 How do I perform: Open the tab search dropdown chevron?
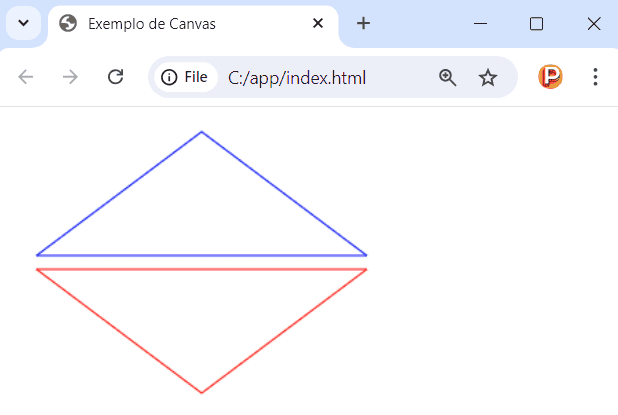23,23
